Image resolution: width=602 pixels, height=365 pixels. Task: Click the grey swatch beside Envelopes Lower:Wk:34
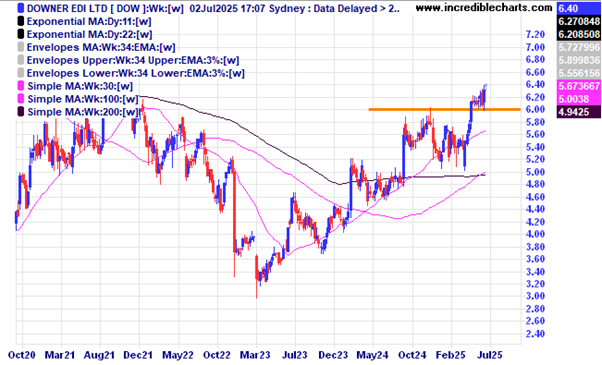[21, 73]
